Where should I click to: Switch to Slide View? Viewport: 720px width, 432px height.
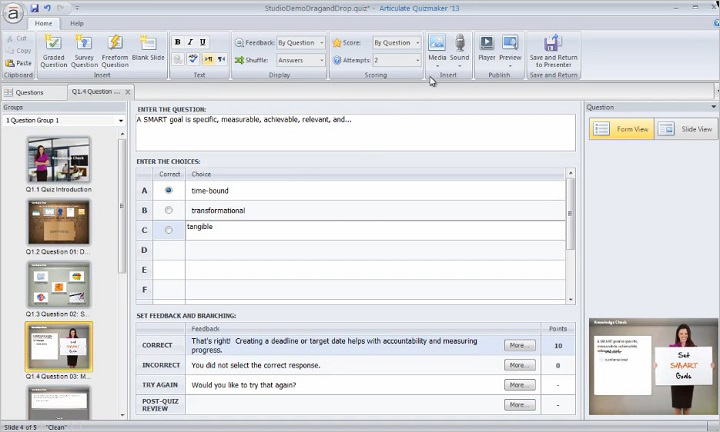click(686, 129)
